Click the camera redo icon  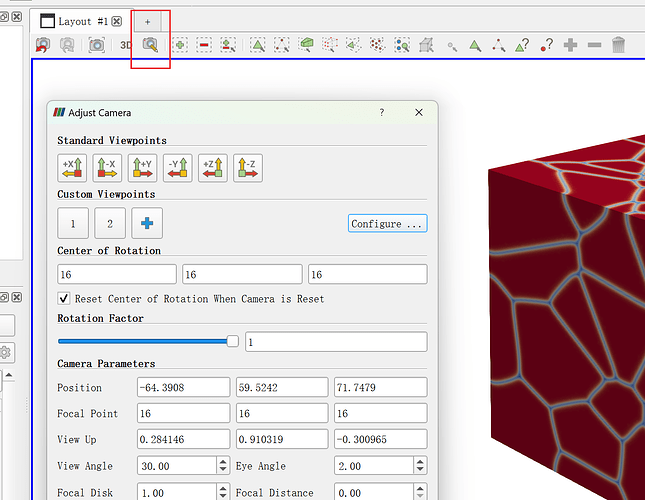tap(67, 45)
